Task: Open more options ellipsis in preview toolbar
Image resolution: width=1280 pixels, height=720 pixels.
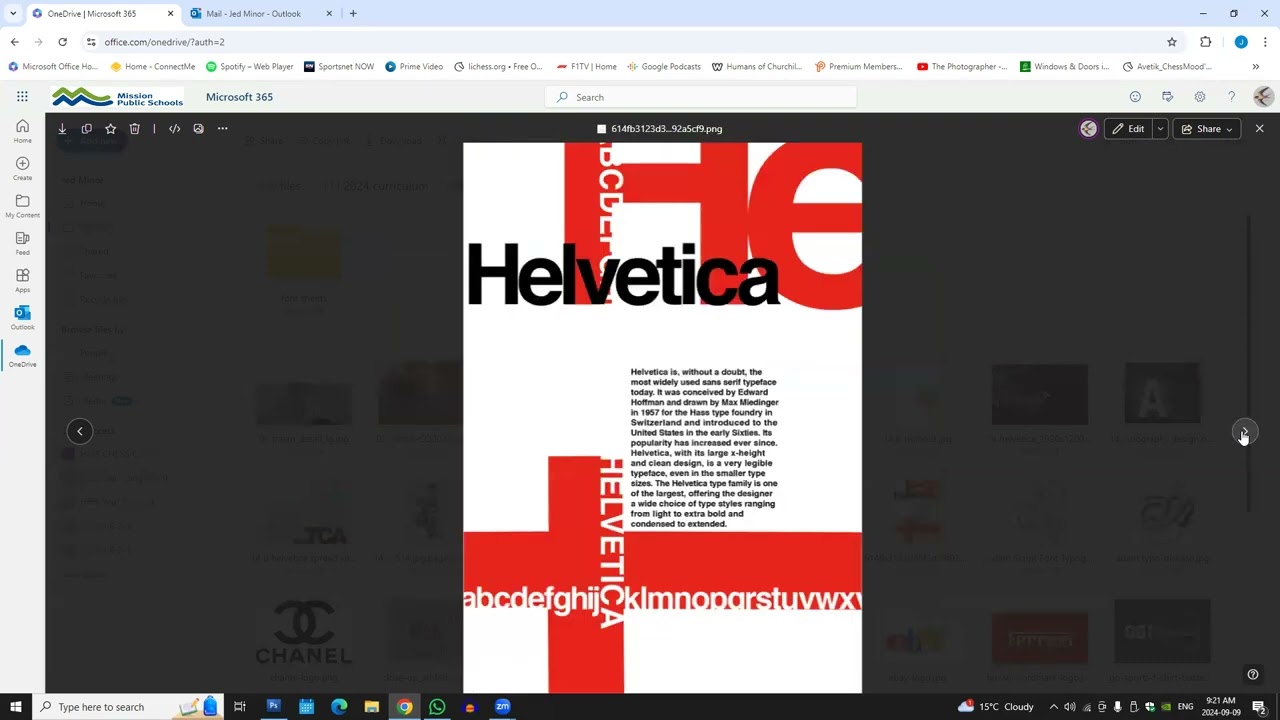Action: [222, 129]
